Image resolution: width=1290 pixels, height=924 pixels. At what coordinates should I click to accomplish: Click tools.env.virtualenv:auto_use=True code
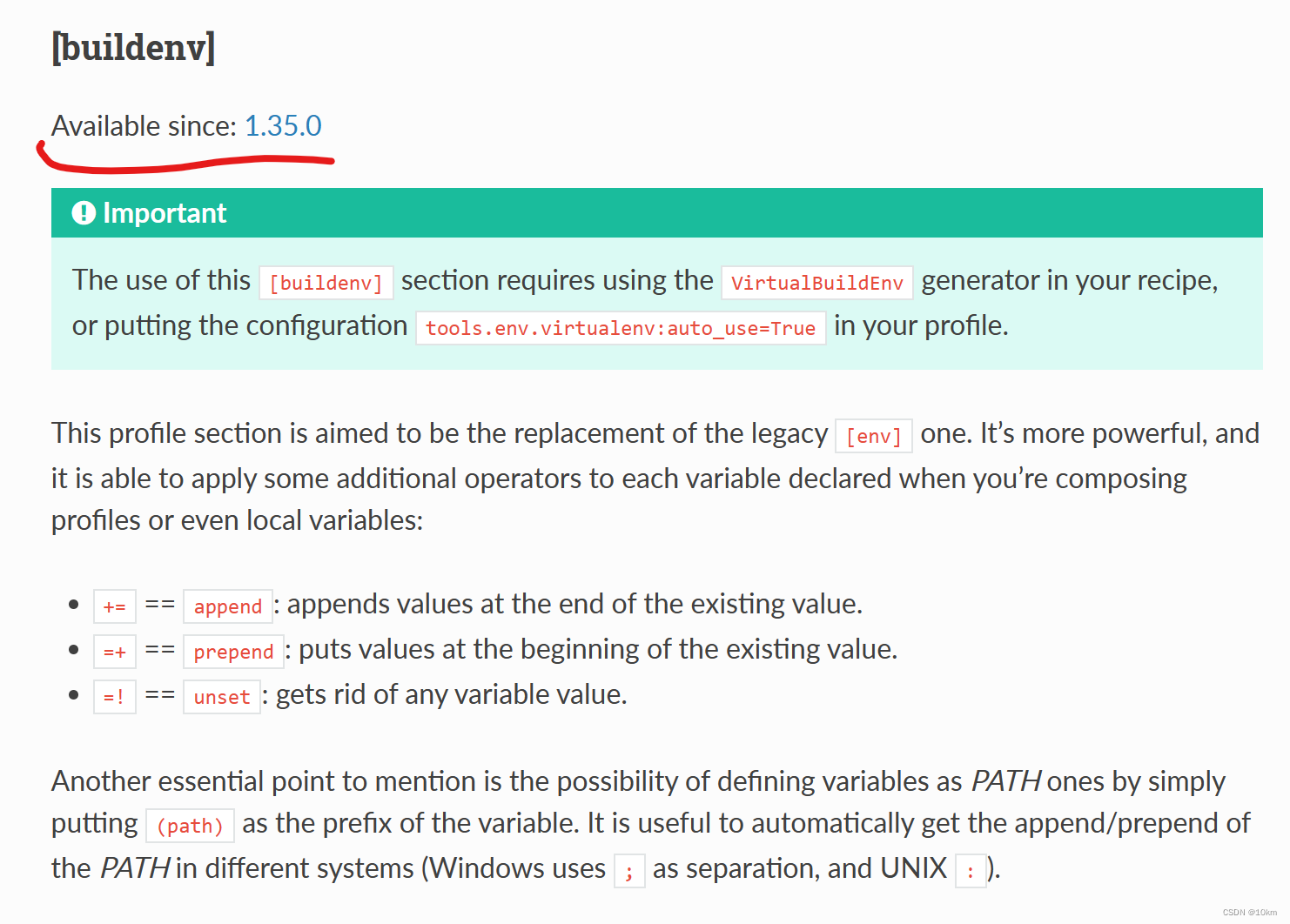point(621,328)
